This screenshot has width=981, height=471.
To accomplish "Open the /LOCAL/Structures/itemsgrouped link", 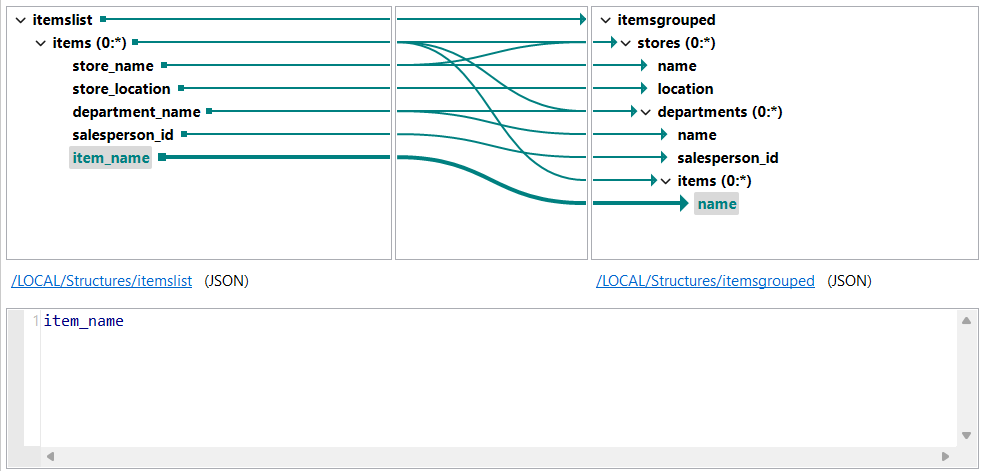I will (705, 281).
